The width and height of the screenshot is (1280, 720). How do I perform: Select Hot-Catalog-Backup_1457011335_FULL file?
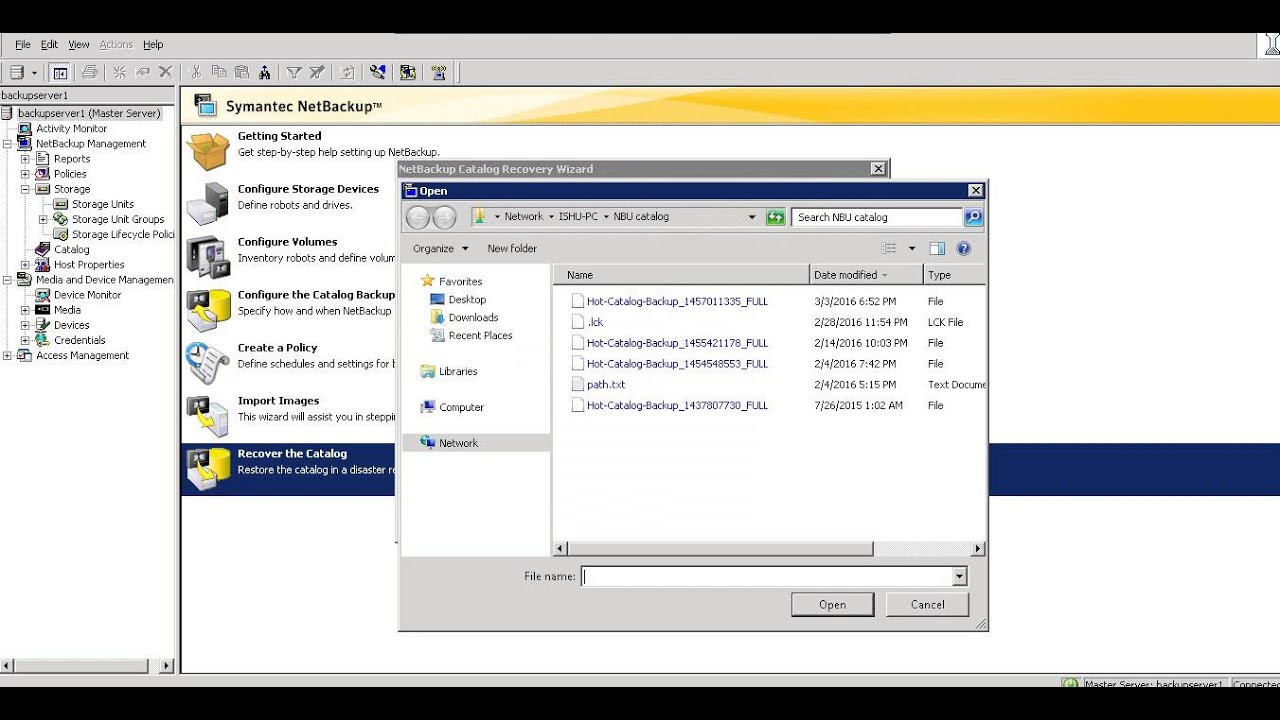click(x=677, y=301)
